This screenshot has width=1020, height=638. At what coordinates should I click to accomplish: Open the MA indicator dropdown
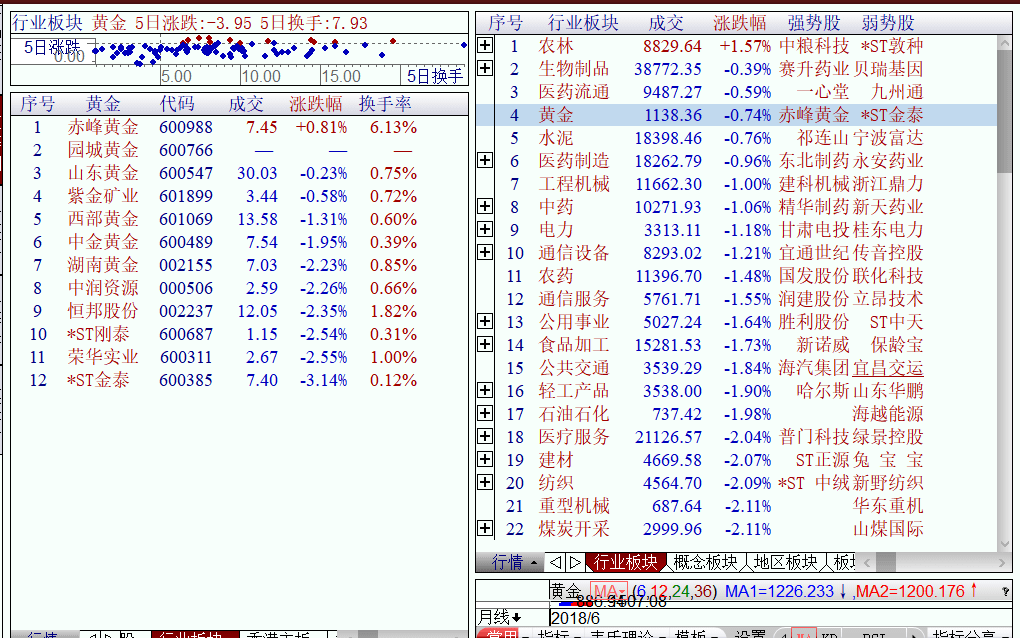click(x=608, y=591)
